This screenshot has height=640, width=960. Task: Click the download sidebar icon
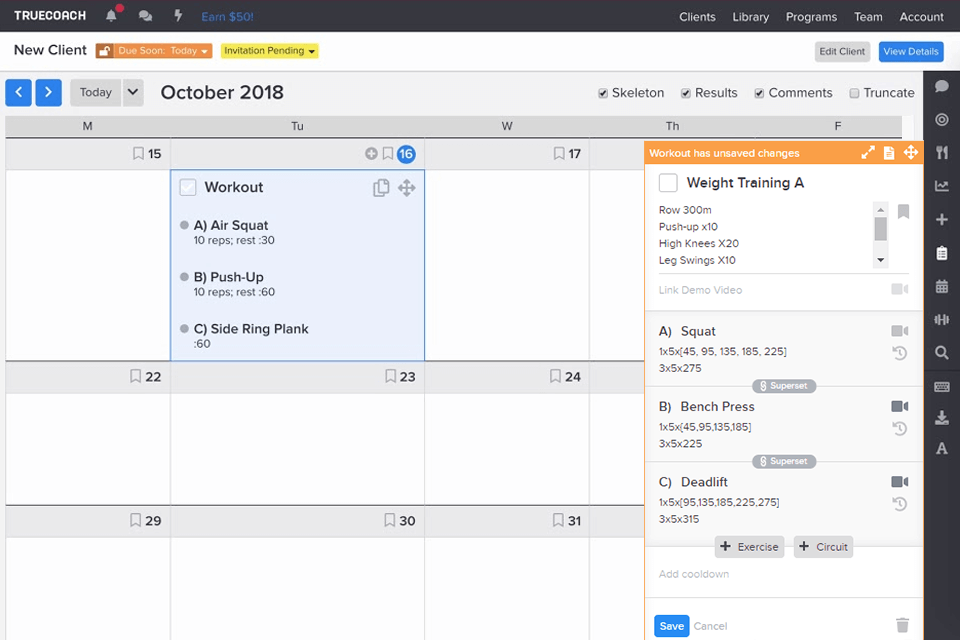click(942, 418)
